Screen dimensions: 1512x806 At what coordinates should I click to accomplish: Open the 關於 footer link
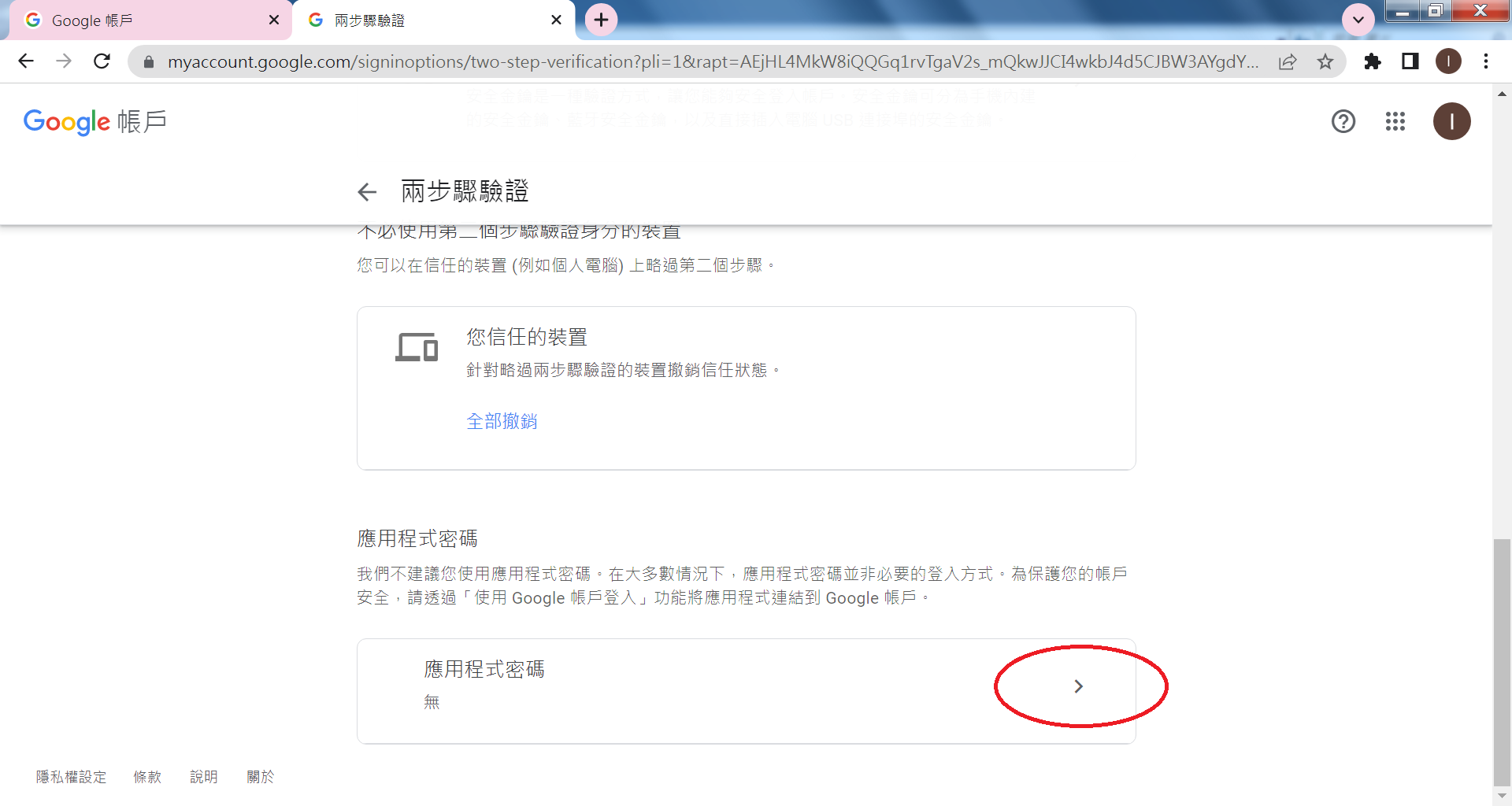(261, 777)
